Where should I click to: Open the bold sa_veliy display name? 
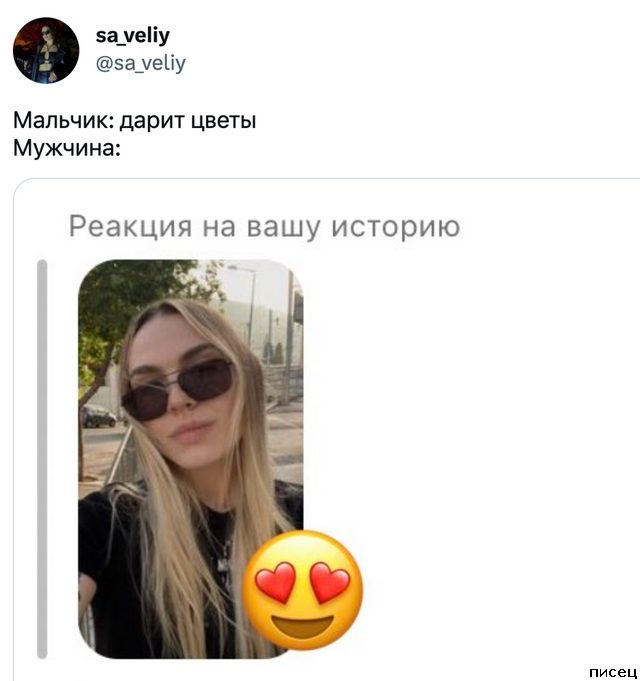132,36
